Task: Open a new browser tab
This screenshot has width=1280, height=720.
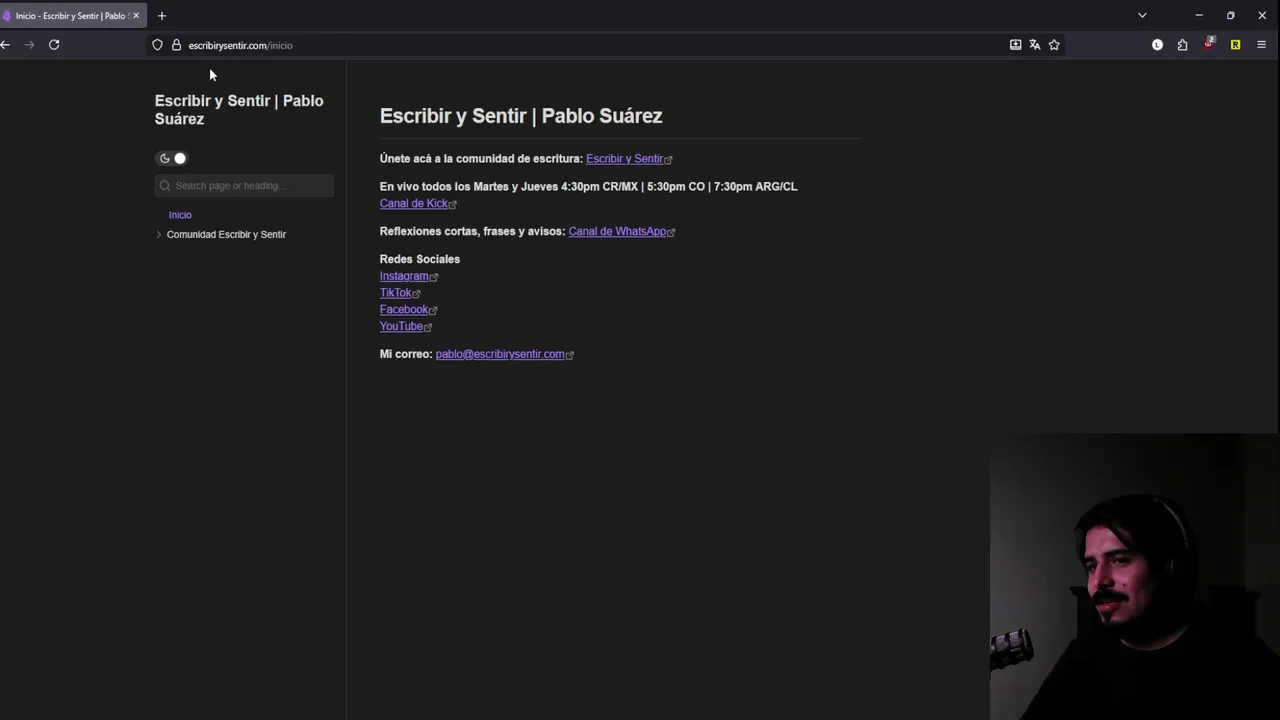Action: 162,16
